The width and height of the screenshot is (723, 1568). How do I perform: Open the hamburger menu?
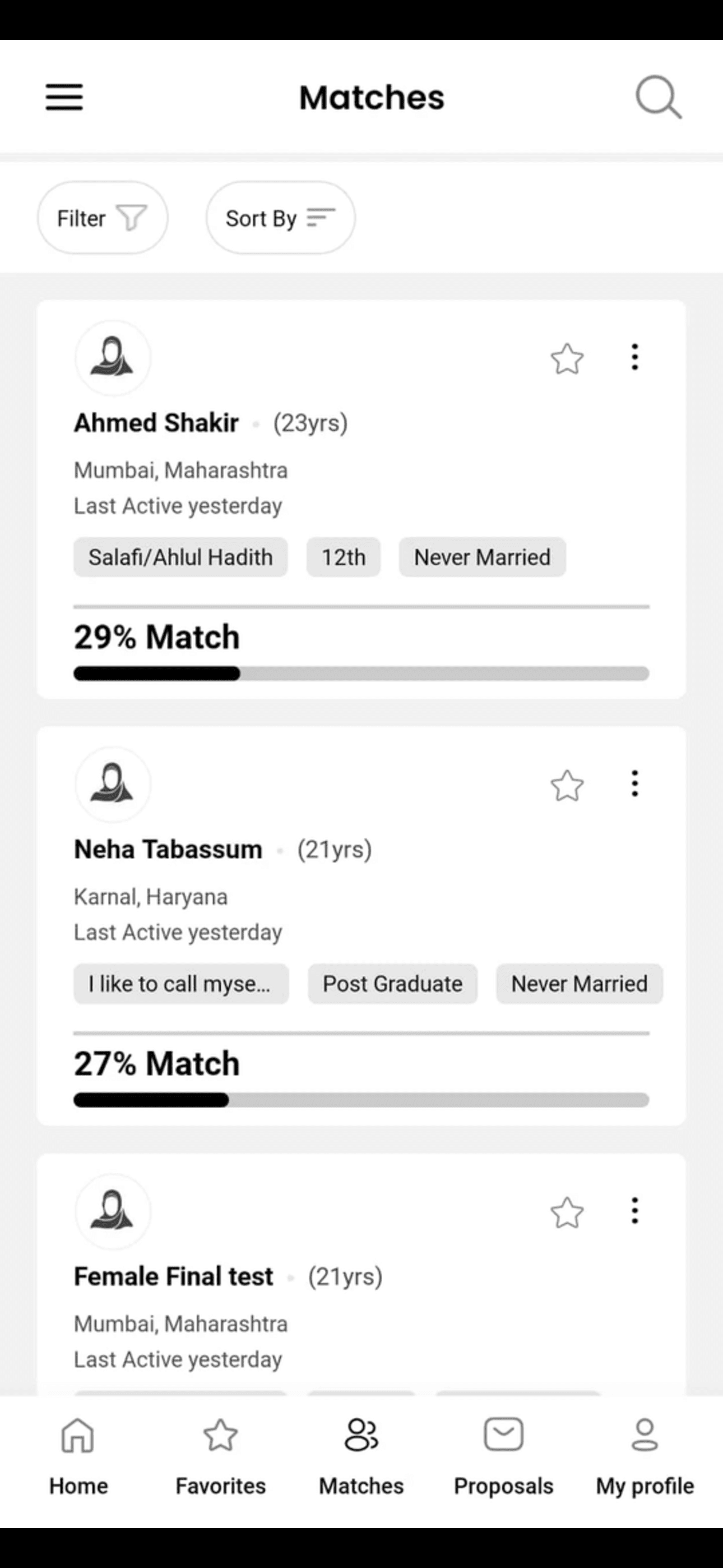[64, 98]
